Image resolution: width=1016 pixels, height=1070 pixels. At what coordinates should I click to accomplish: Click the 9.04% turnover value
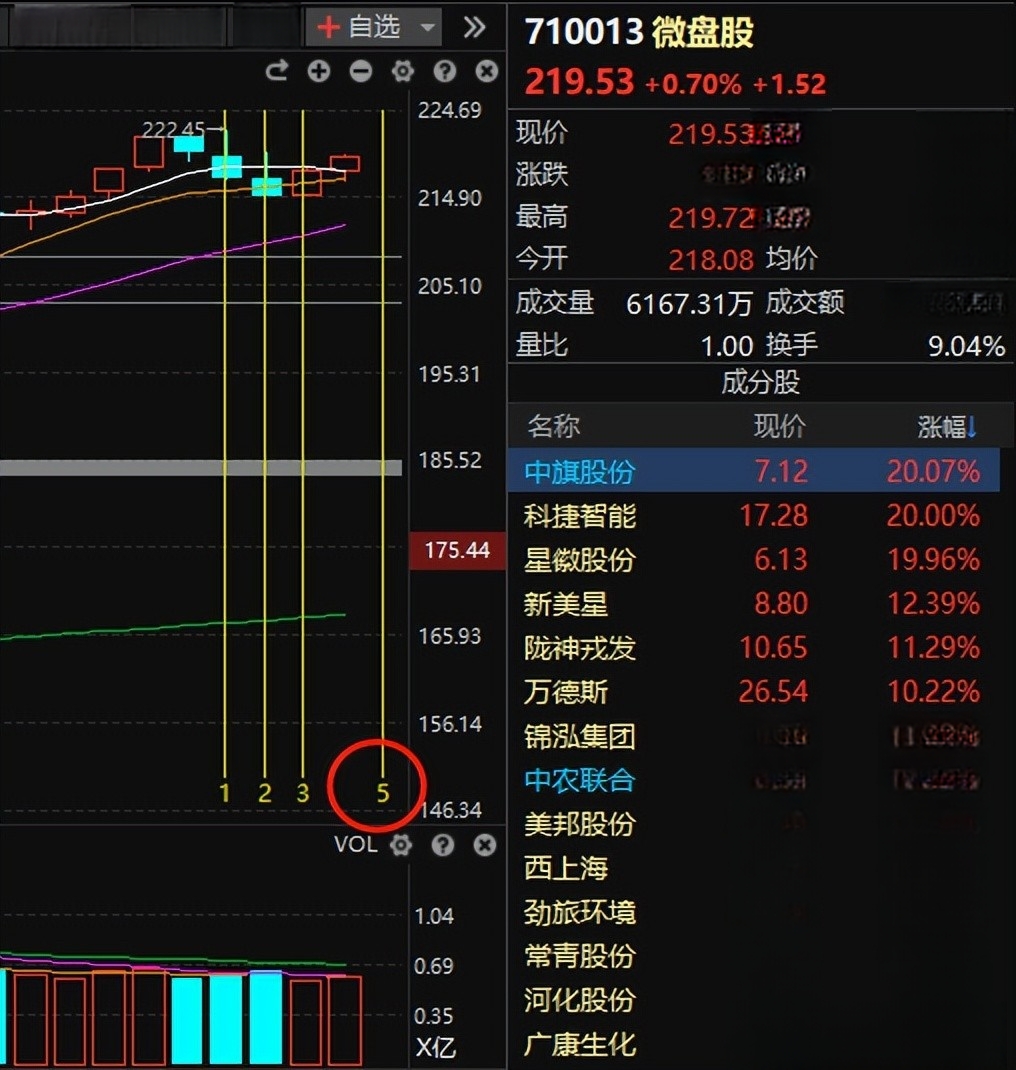pos(966,347)
